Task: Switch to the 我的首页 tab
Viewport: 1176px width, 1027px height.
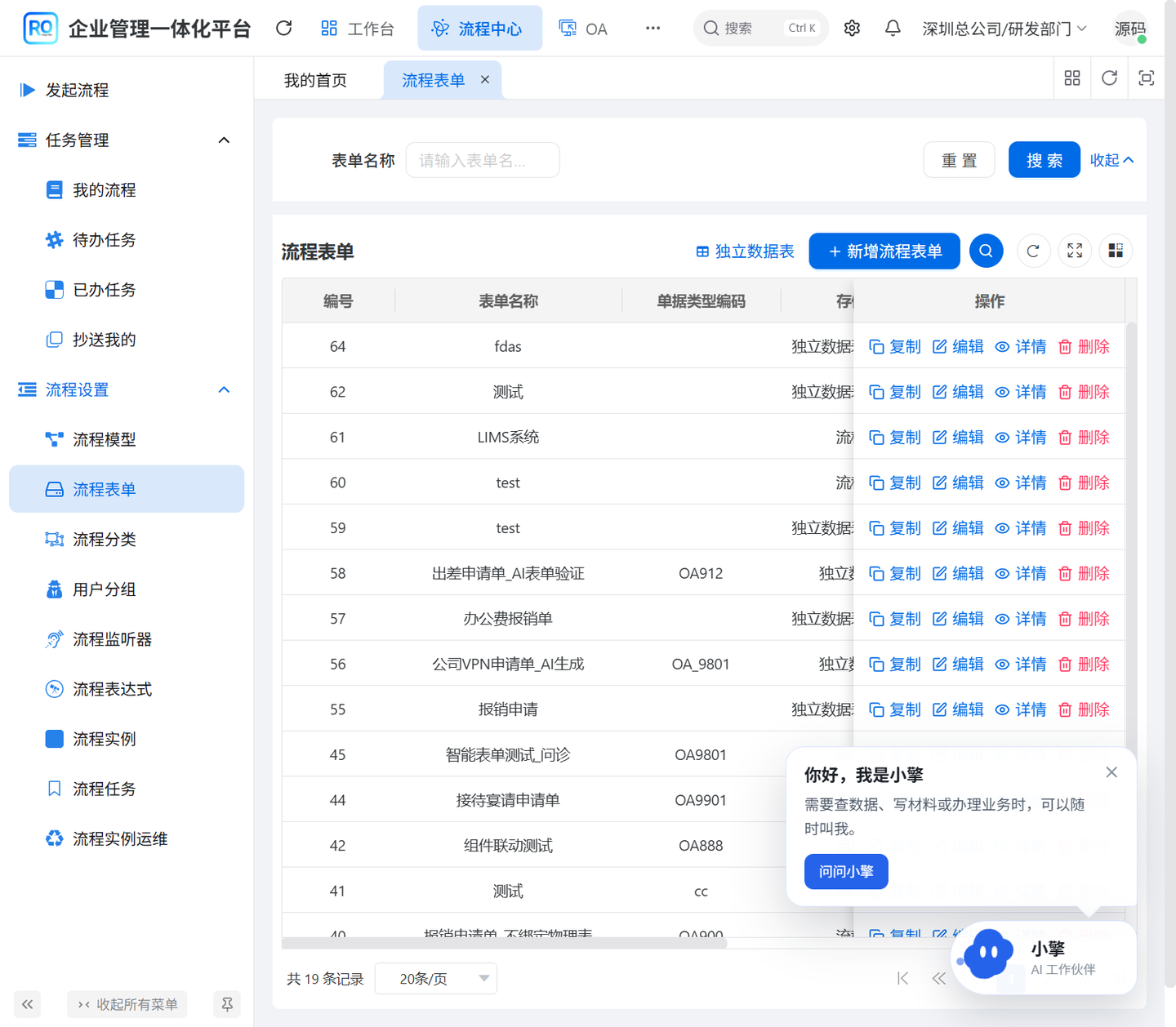Action: (315, 80)
